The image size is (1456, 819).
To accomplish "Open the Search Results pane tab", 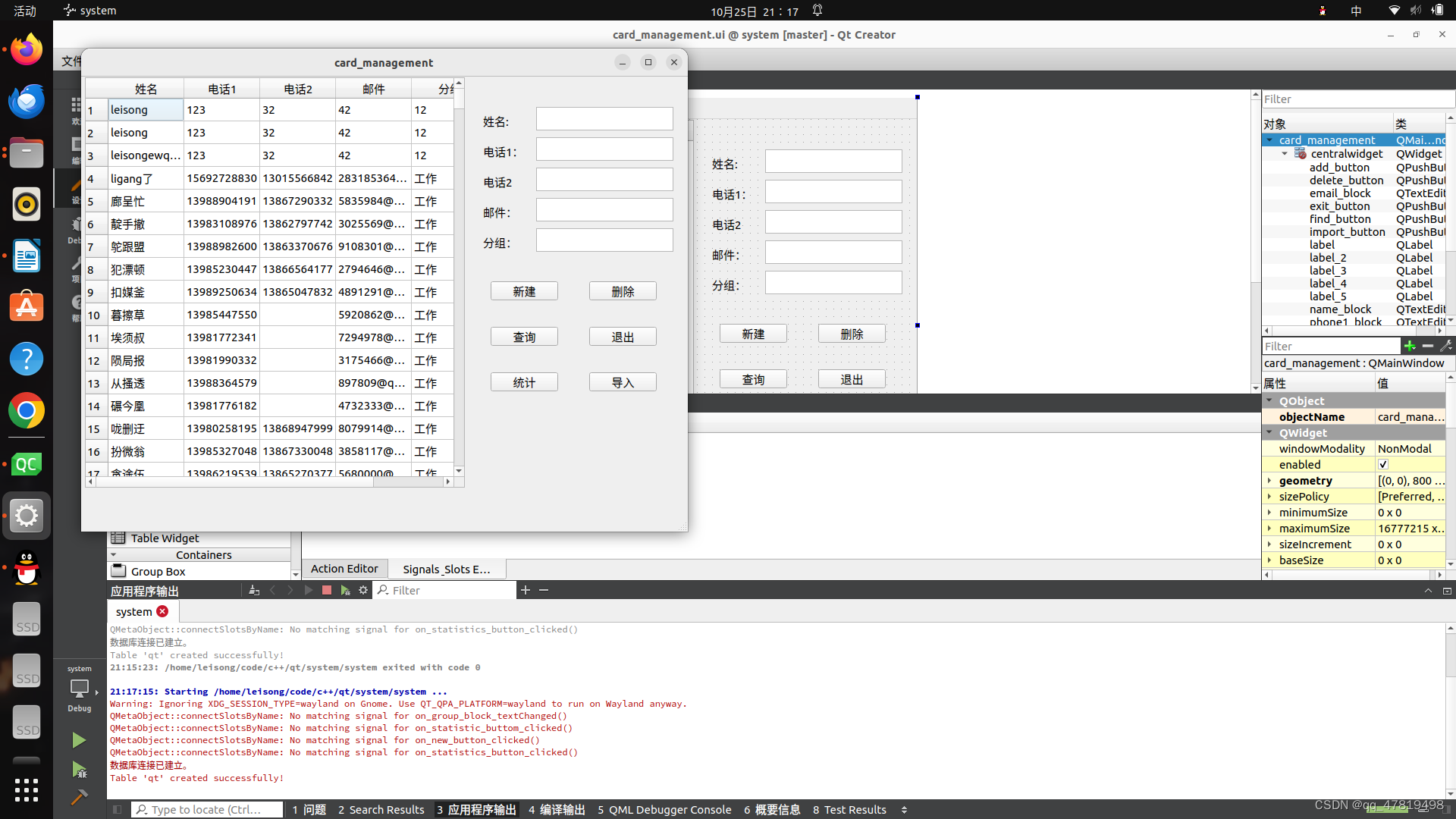I will click(x=381, y=810).
